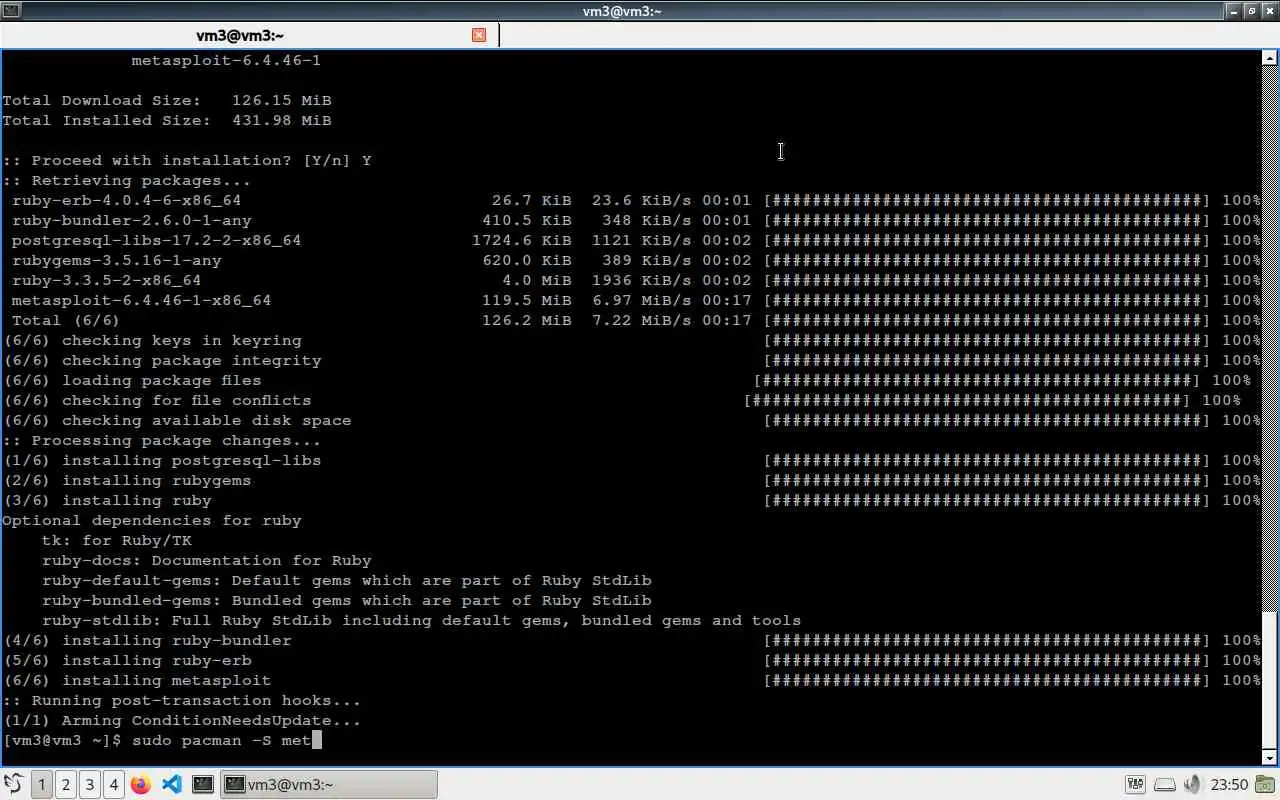
Task: Click the '(6/6) installing metasploit' line
Action: coord(632,680)
